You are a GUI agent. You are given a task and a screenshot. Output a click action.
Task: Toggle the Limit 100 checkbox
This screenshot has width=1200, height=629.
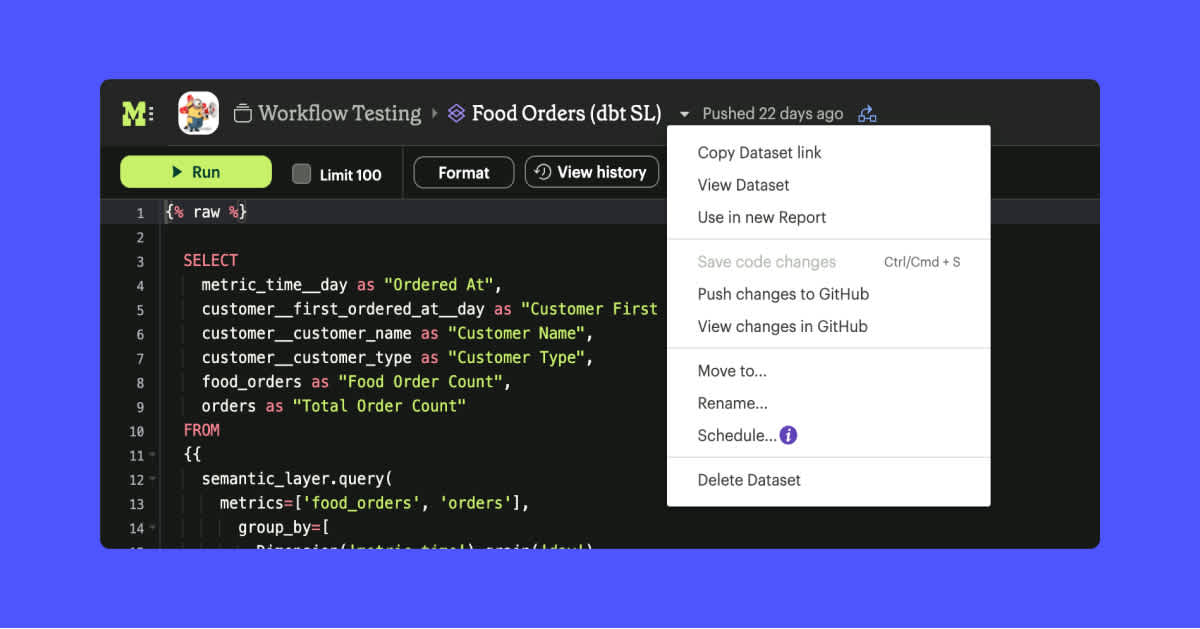point(301,174)
